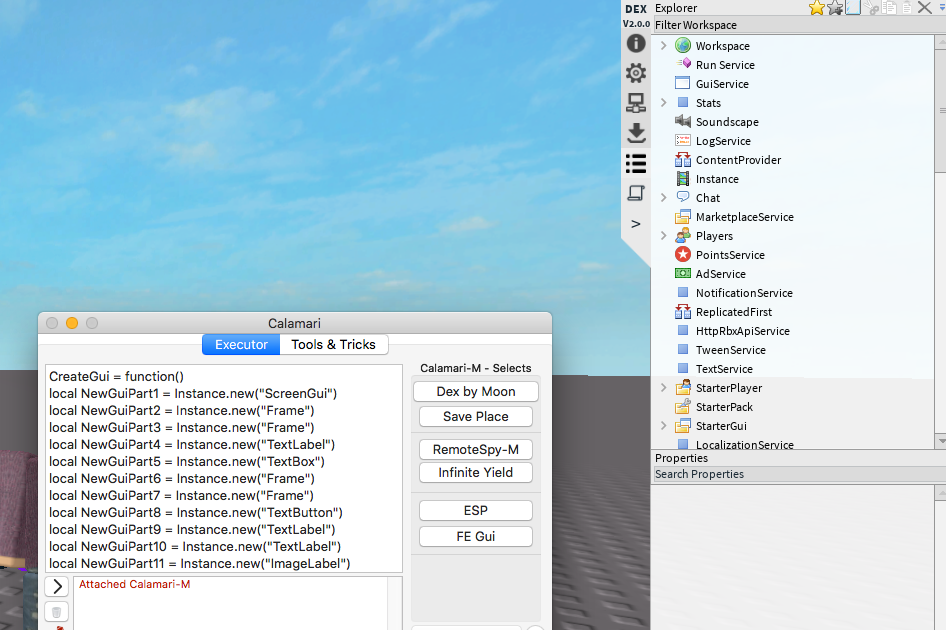Select the Dex explorer list icon
Screen dimensions: 946x630
click(636, 163)
